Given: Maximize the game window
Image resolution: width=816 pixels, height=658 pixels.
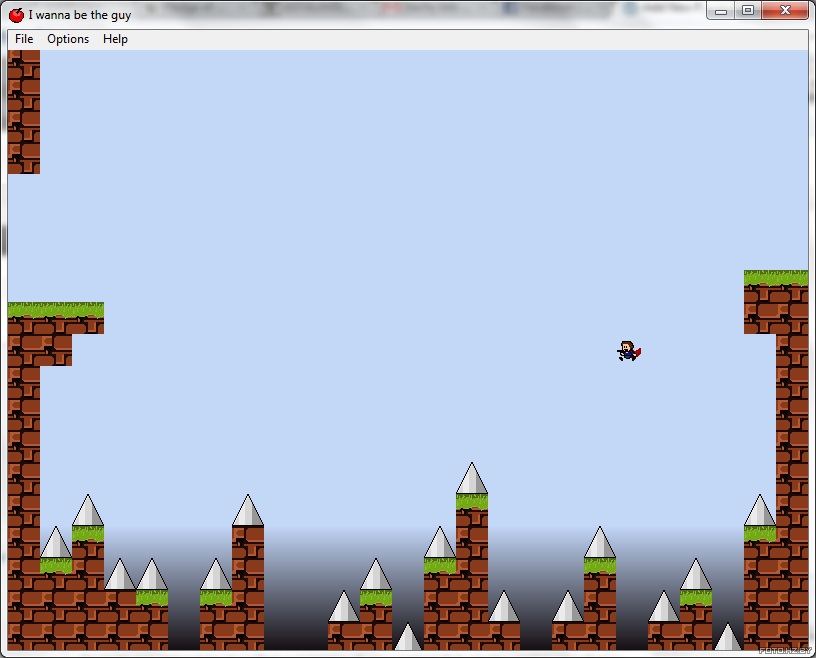Looking at the screenshot, I should pyautogui.click(x=748, y=11).
